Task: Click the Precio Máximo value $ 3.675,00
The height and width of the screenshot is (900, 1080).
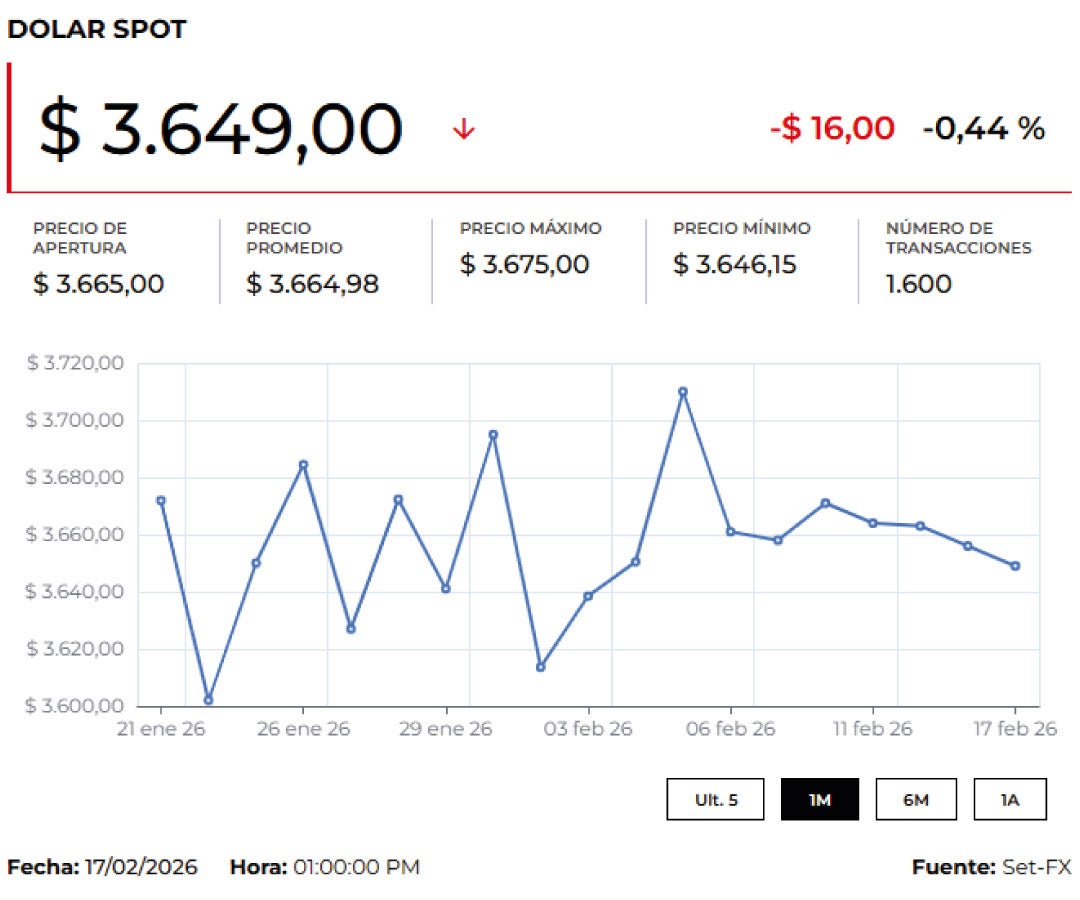Action: point(525,265)
